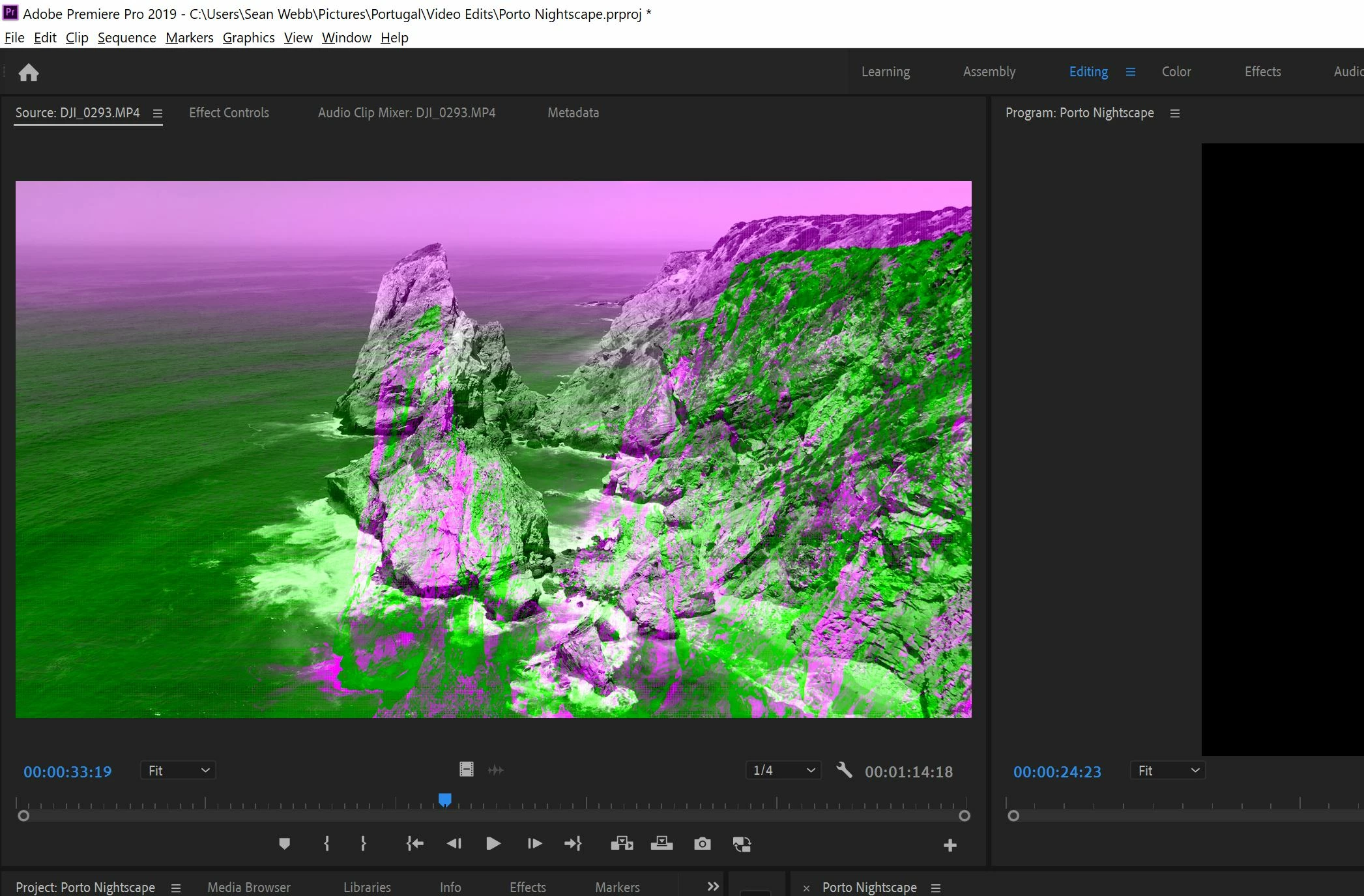Click Export Frame camera icon

click(x=702, y=844)
